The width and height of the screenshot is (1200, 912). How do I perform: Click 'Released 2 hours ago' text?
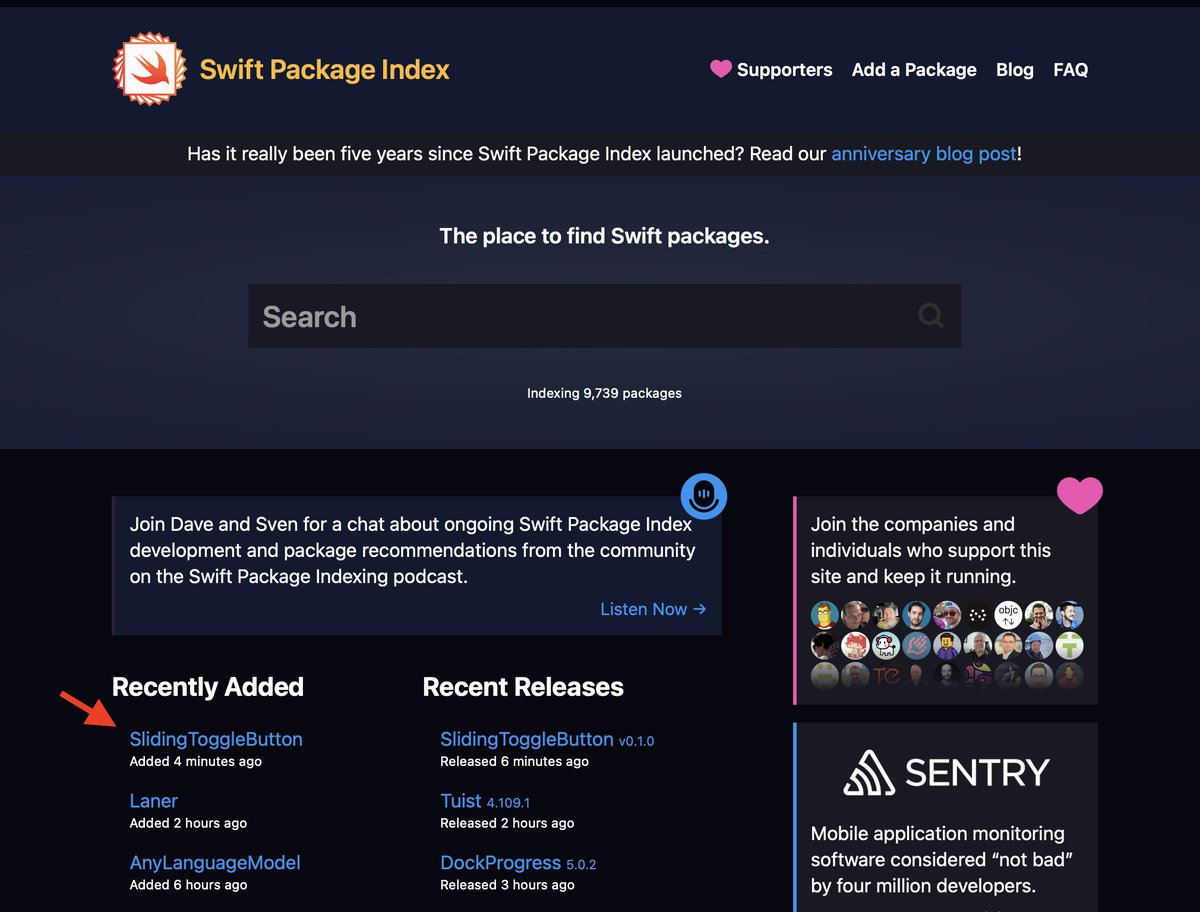508,823
